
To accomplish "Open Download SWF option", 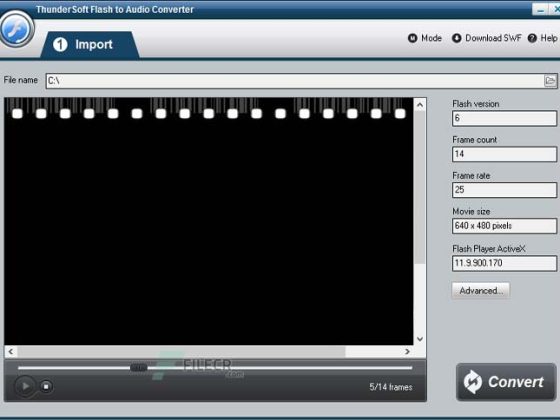I will 486,38.
